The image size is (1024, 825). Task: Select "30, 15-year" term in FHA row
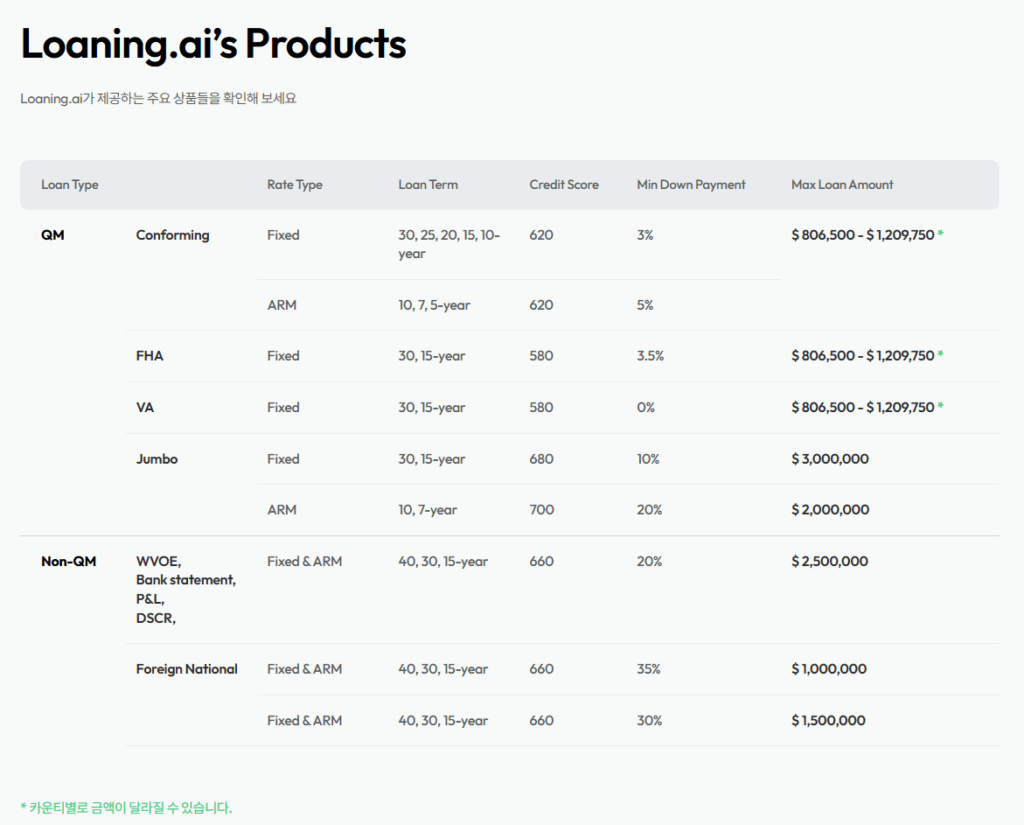coord(432,356)
